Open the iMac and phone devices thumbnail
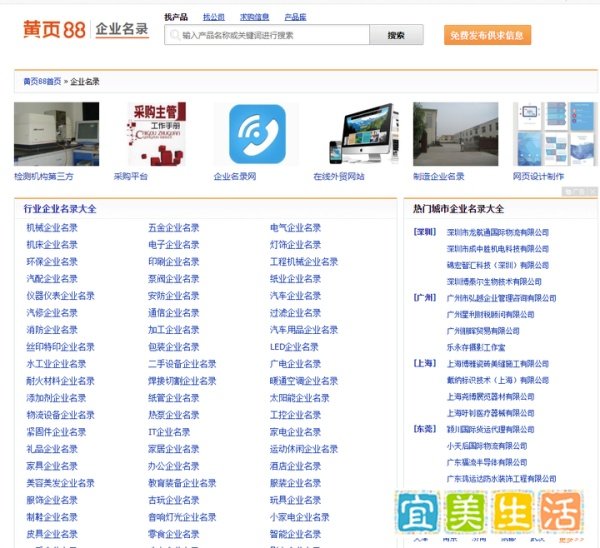Viewport: 600px width, 548px height. pyautogui.click(x=364, y=134)
